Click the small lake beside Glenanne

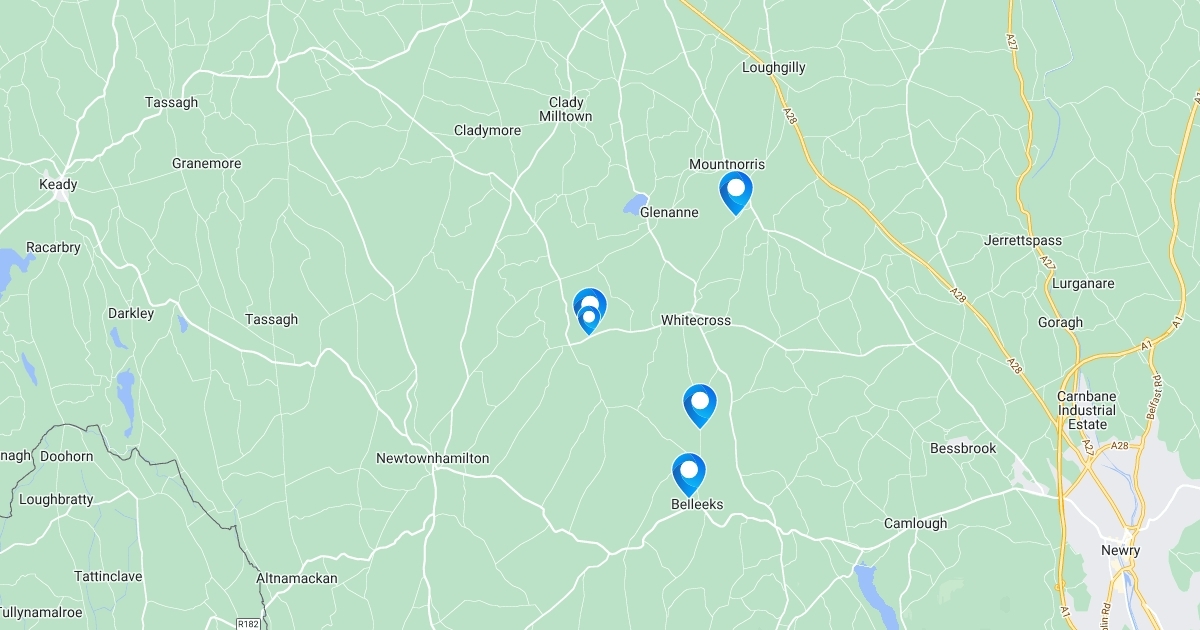pyautogui.click(x=635, y=204)
